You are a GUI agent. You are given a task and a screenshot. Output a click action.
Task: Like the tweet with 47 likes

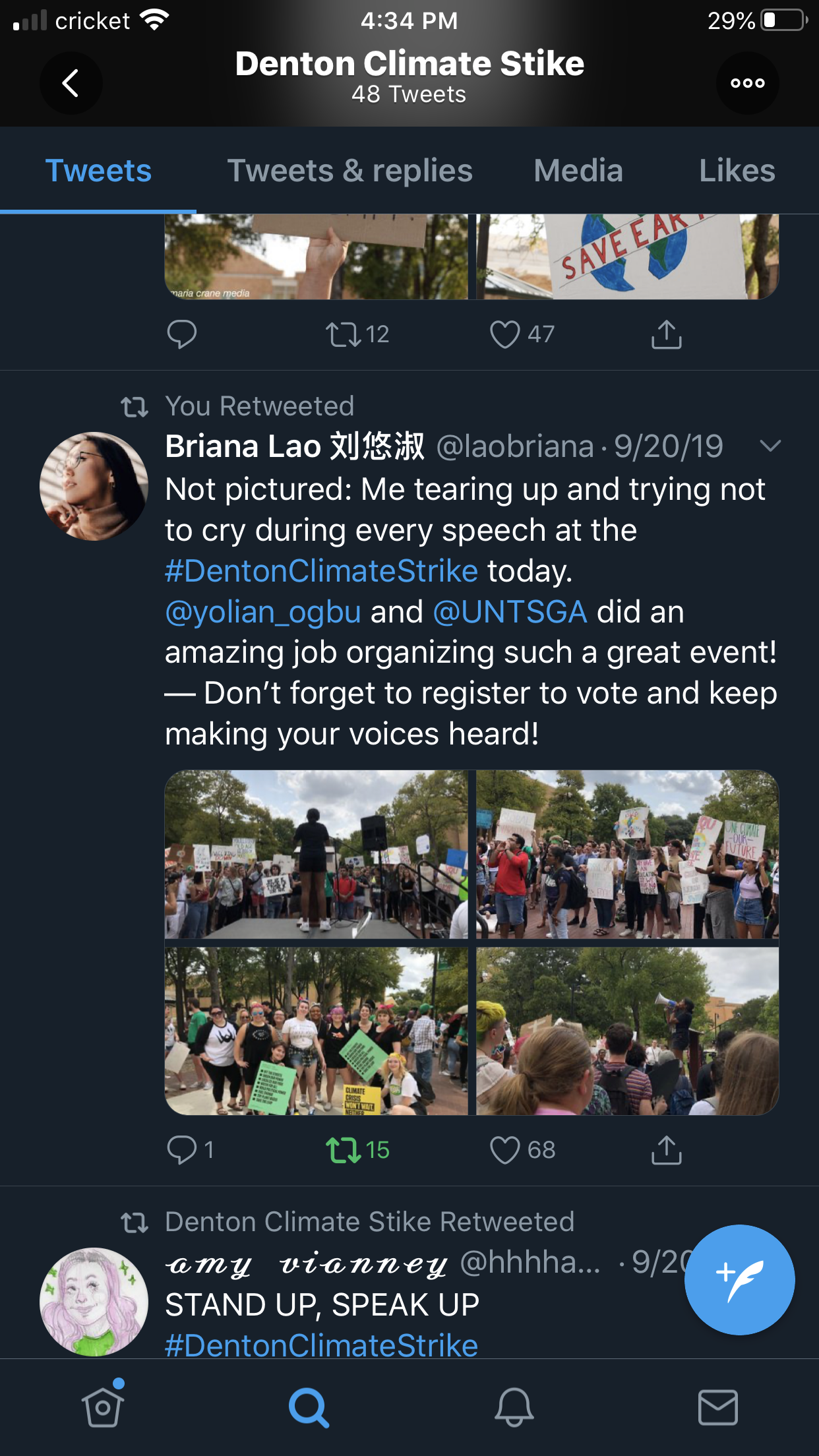pos(505,334)
